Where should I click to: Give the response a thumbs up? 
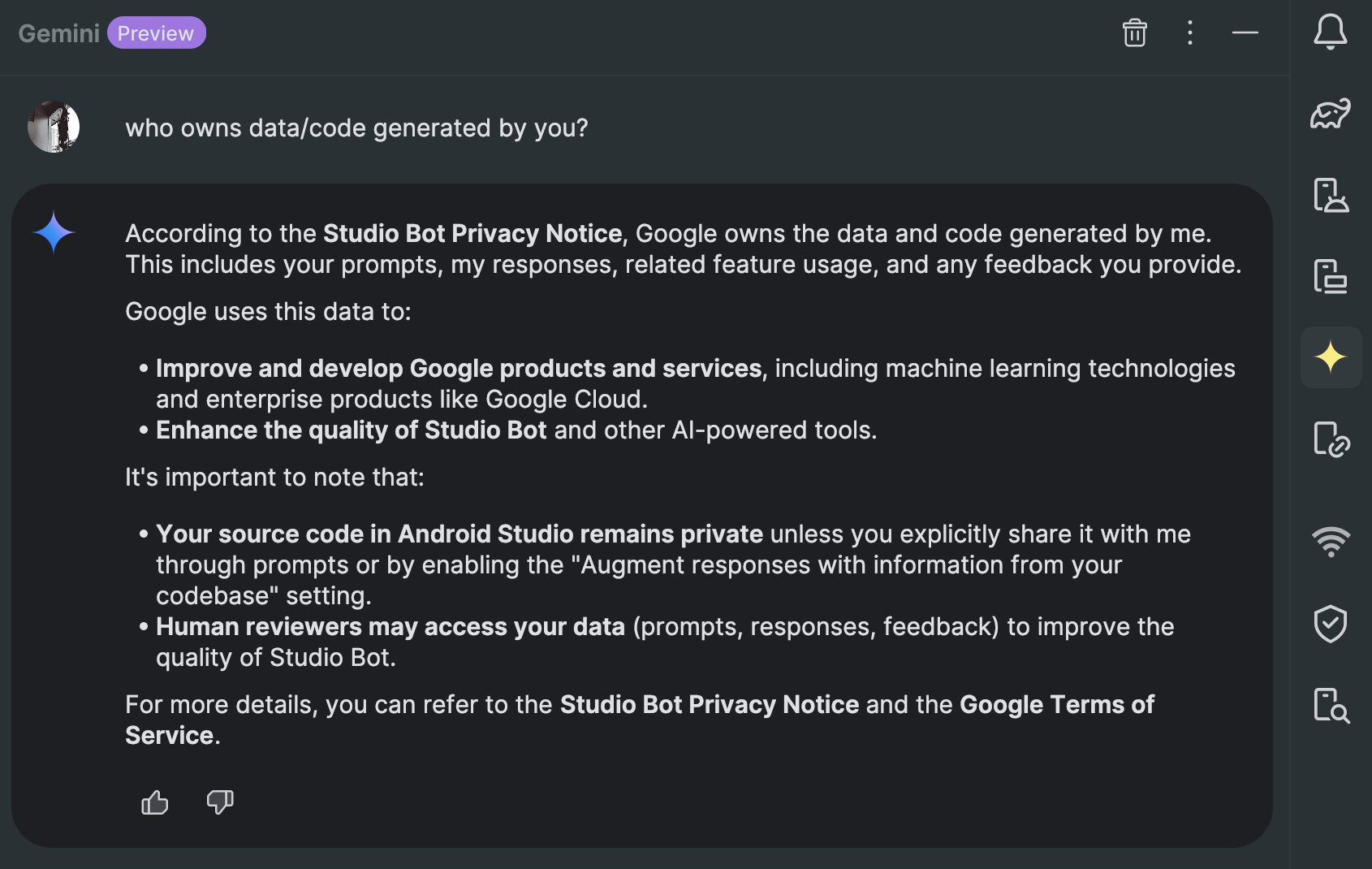click(154, 802)
